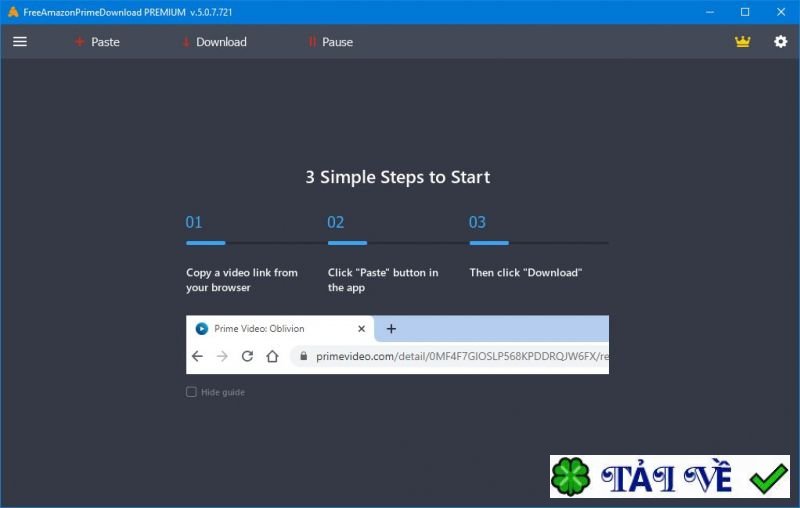Select step 02 in the guide
Image resolution: width=800 pixels, height=508 pixels.
pyautogui.click(x=336, y=222)
